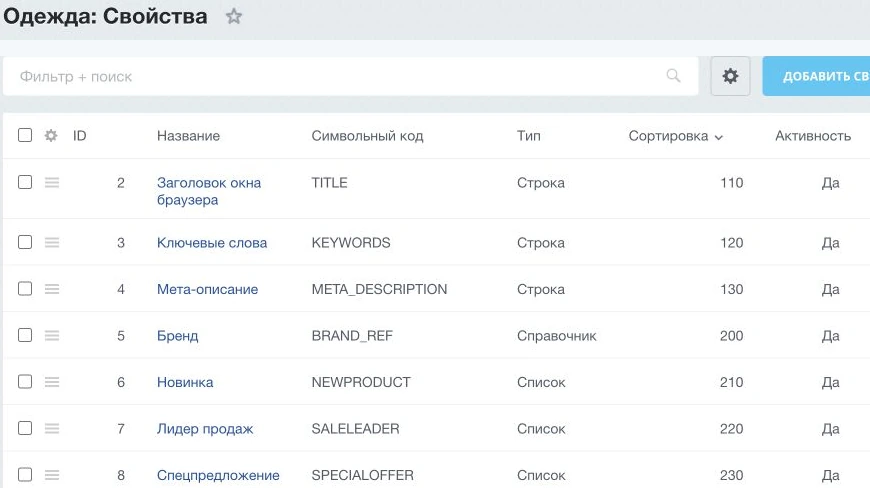Select the KEYWORDS symbolic code cell

[x=351, y=242]
